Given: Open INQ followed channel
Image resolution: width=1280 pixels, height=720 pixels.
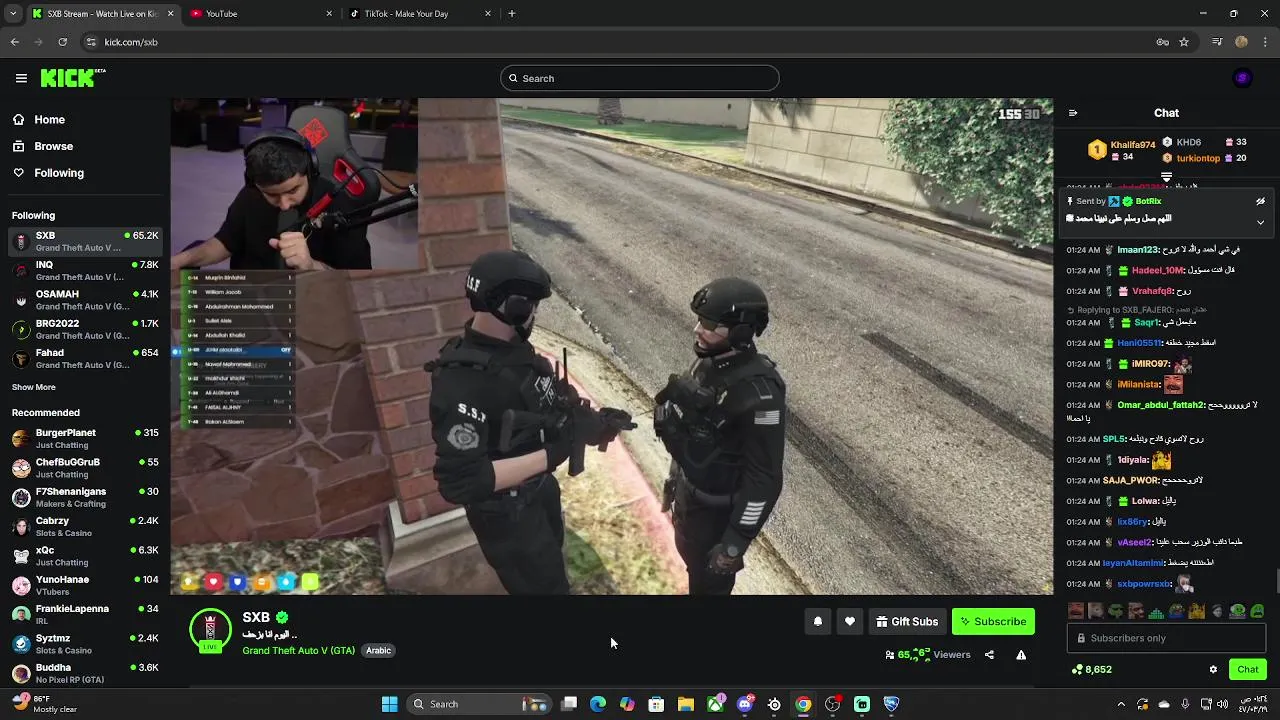Looking at the screenshot, I should tap(85, 271).
